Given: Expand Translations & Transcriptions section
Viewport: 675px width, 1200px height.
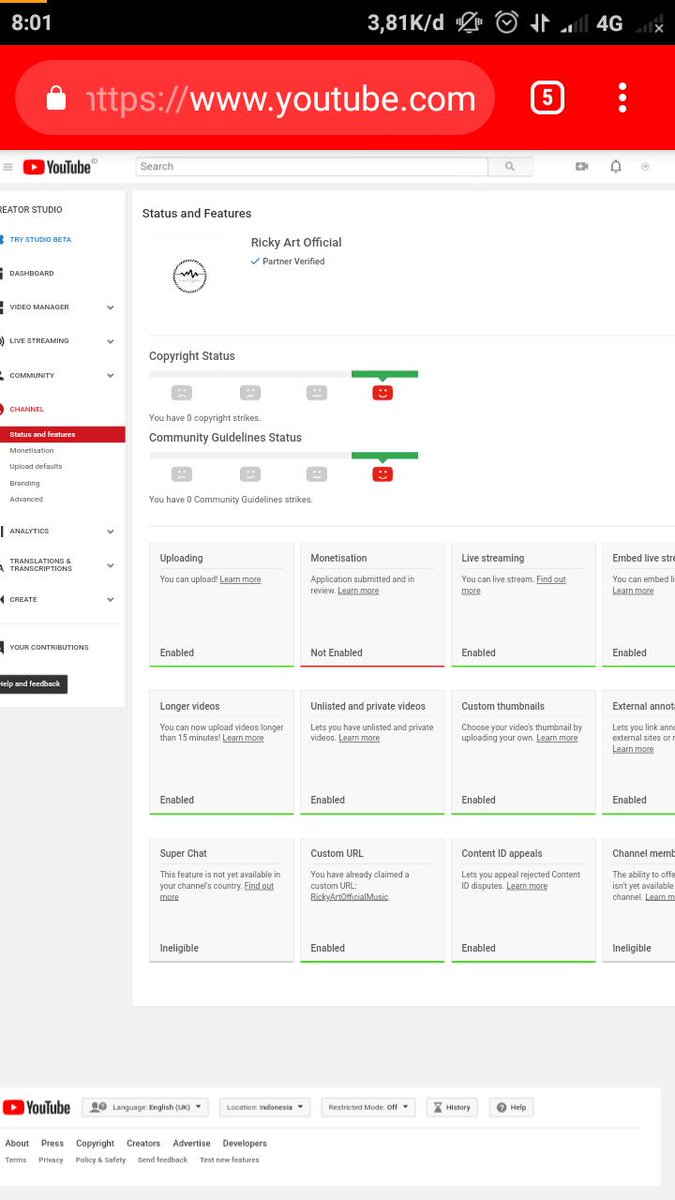Looking at the screenshot, I should [110, 565].
